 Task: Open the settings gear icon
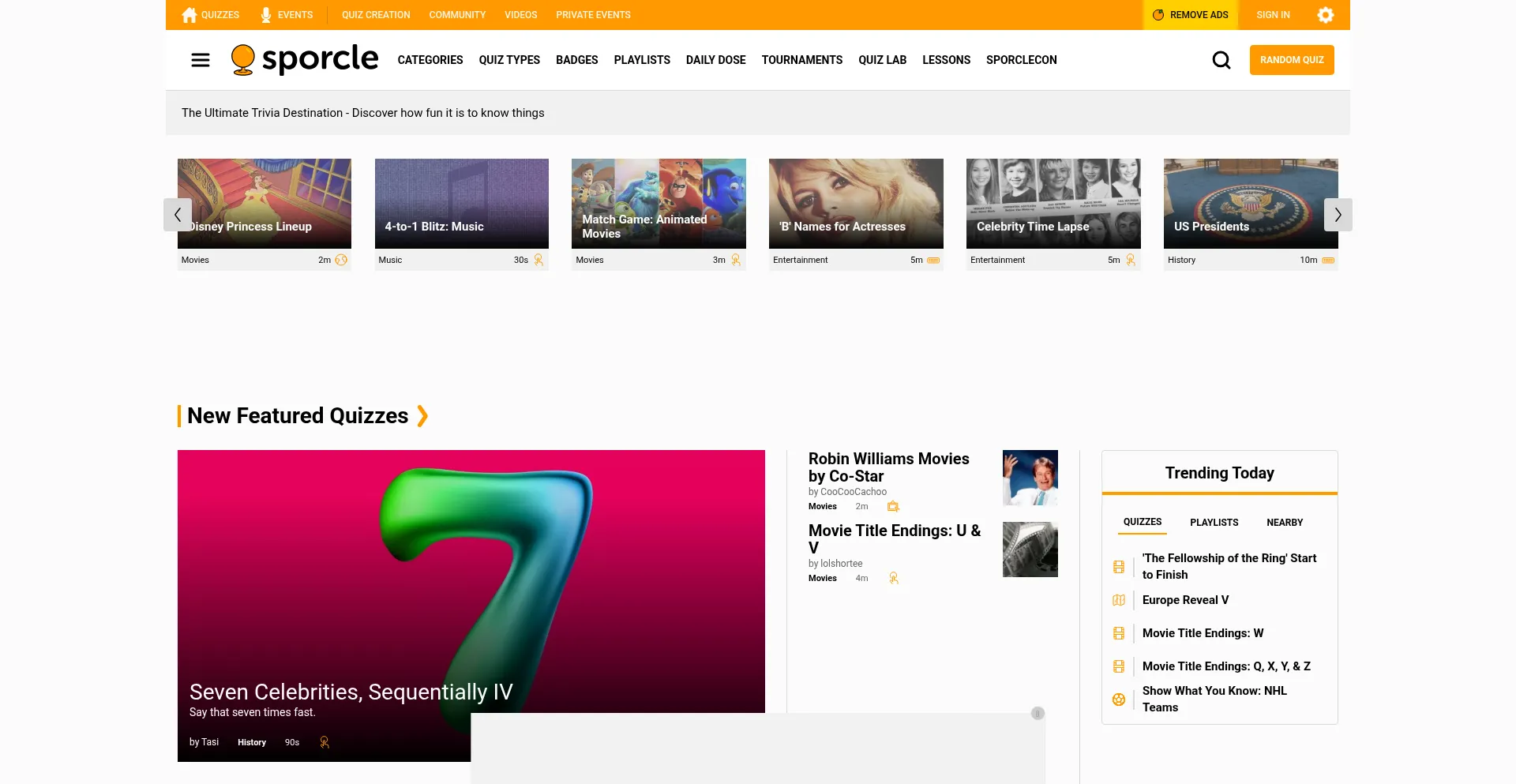(x=1325, y=15)
